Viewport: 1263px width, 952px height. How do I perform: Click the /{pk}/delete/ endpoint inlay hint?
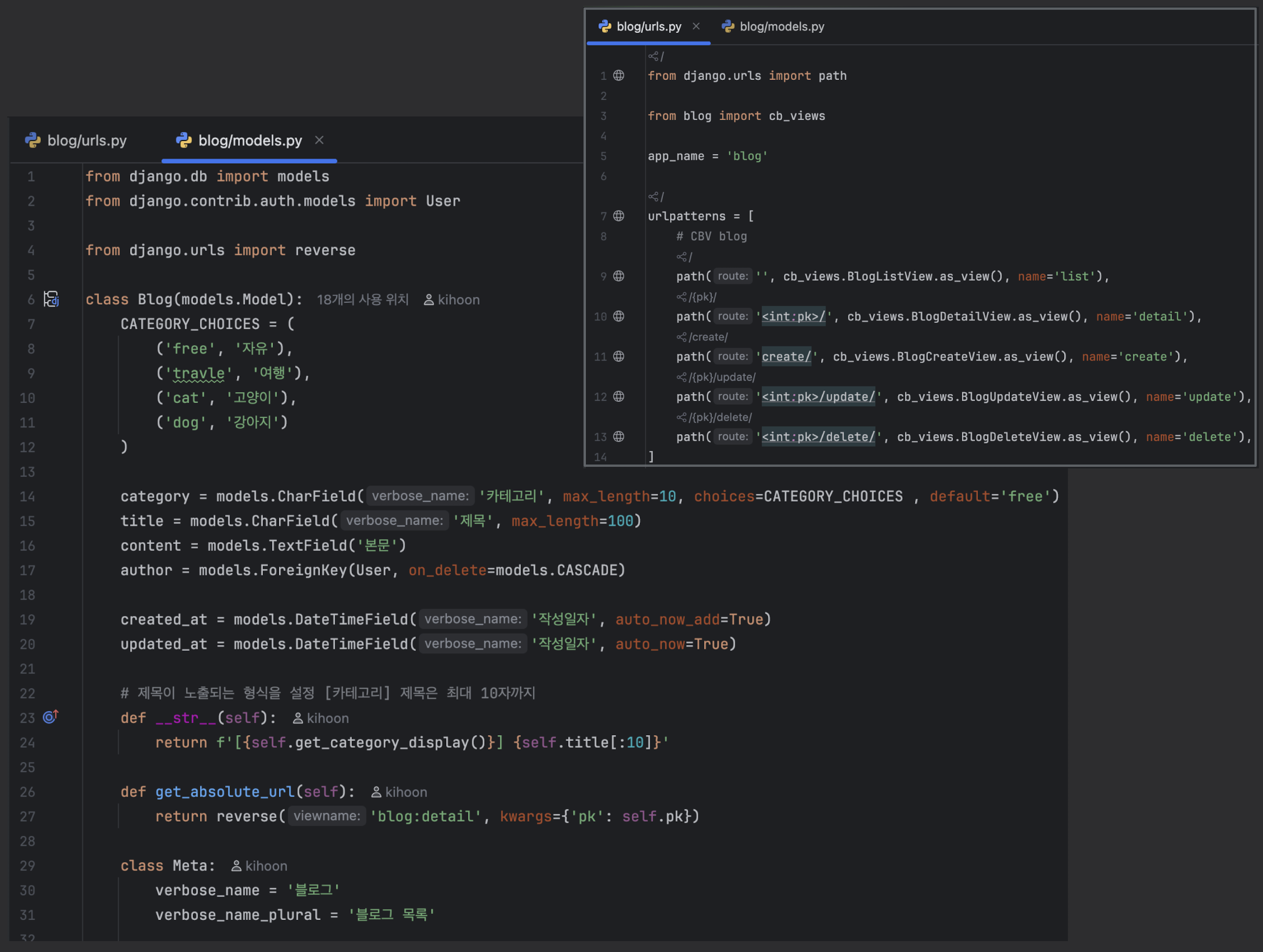point(715,417)
